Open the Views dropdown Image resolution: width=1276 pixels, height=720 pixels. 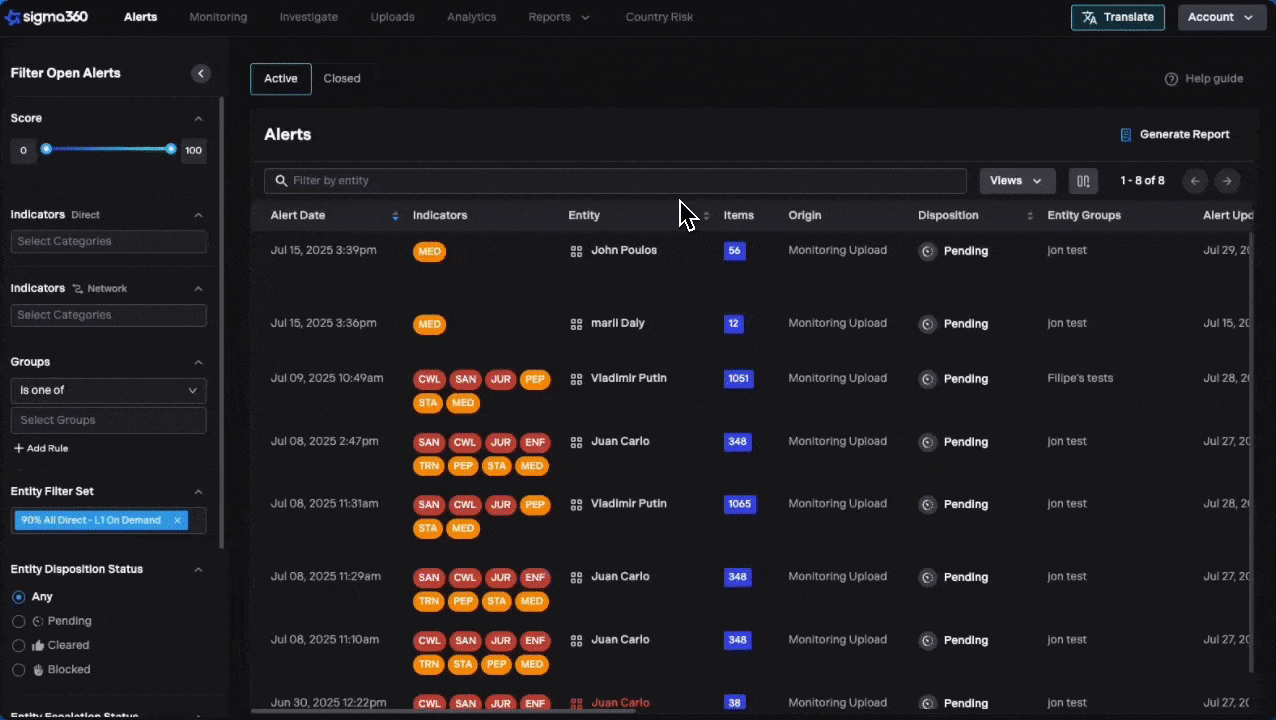[x=1017, y=181]
